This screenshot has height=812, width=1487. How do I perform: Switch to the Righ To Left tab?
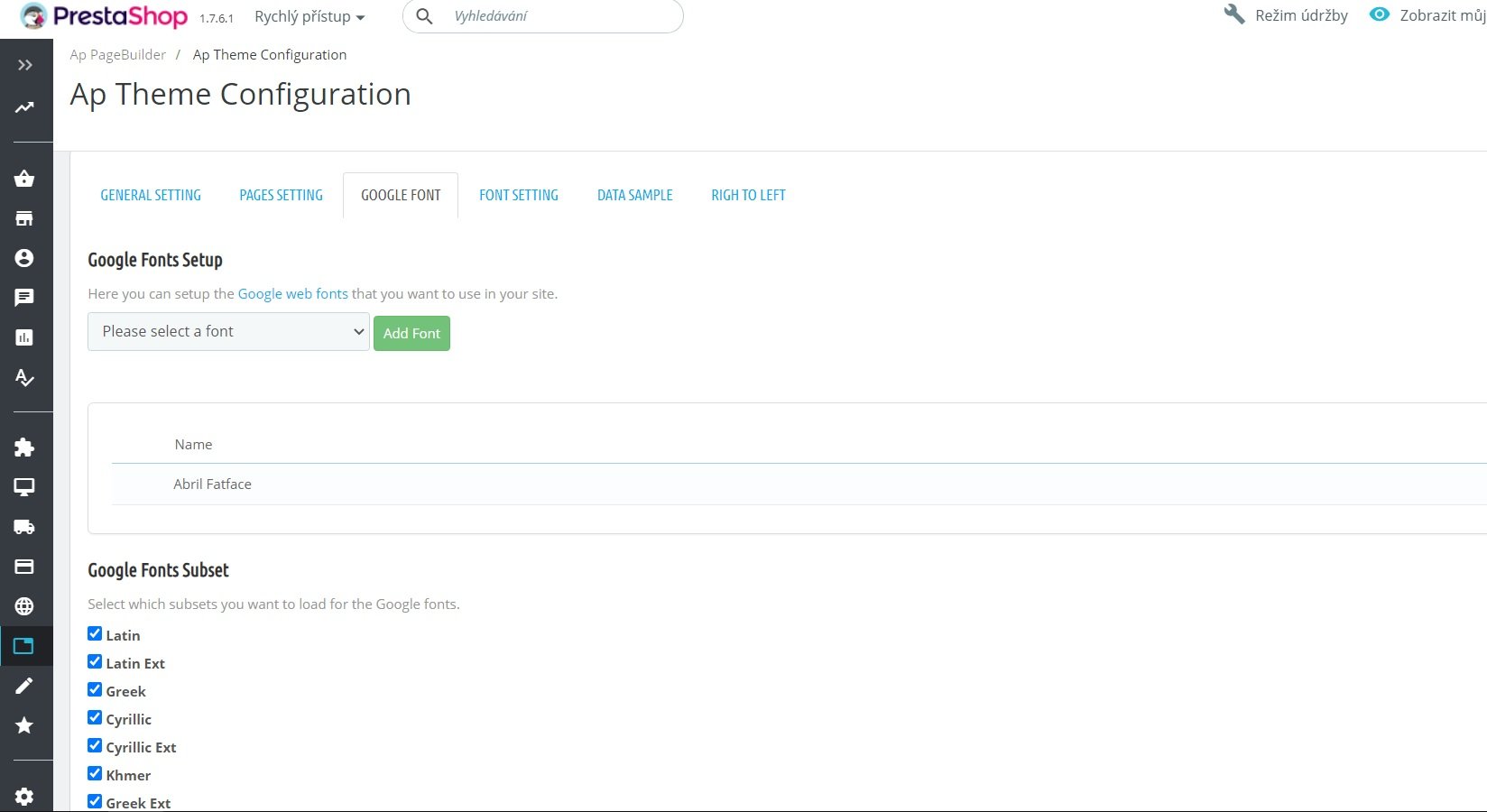click(x=748, y=195)
